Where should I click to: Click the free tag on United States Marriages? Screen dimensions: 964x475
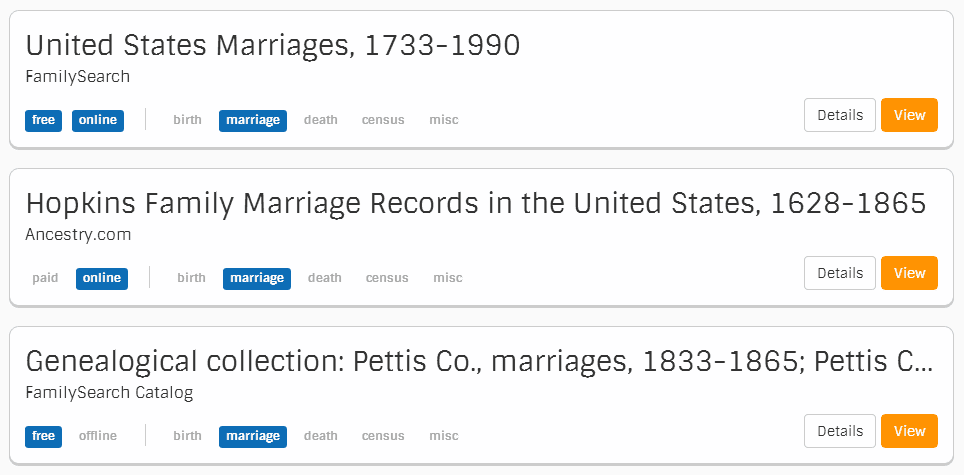click(43, 120)
